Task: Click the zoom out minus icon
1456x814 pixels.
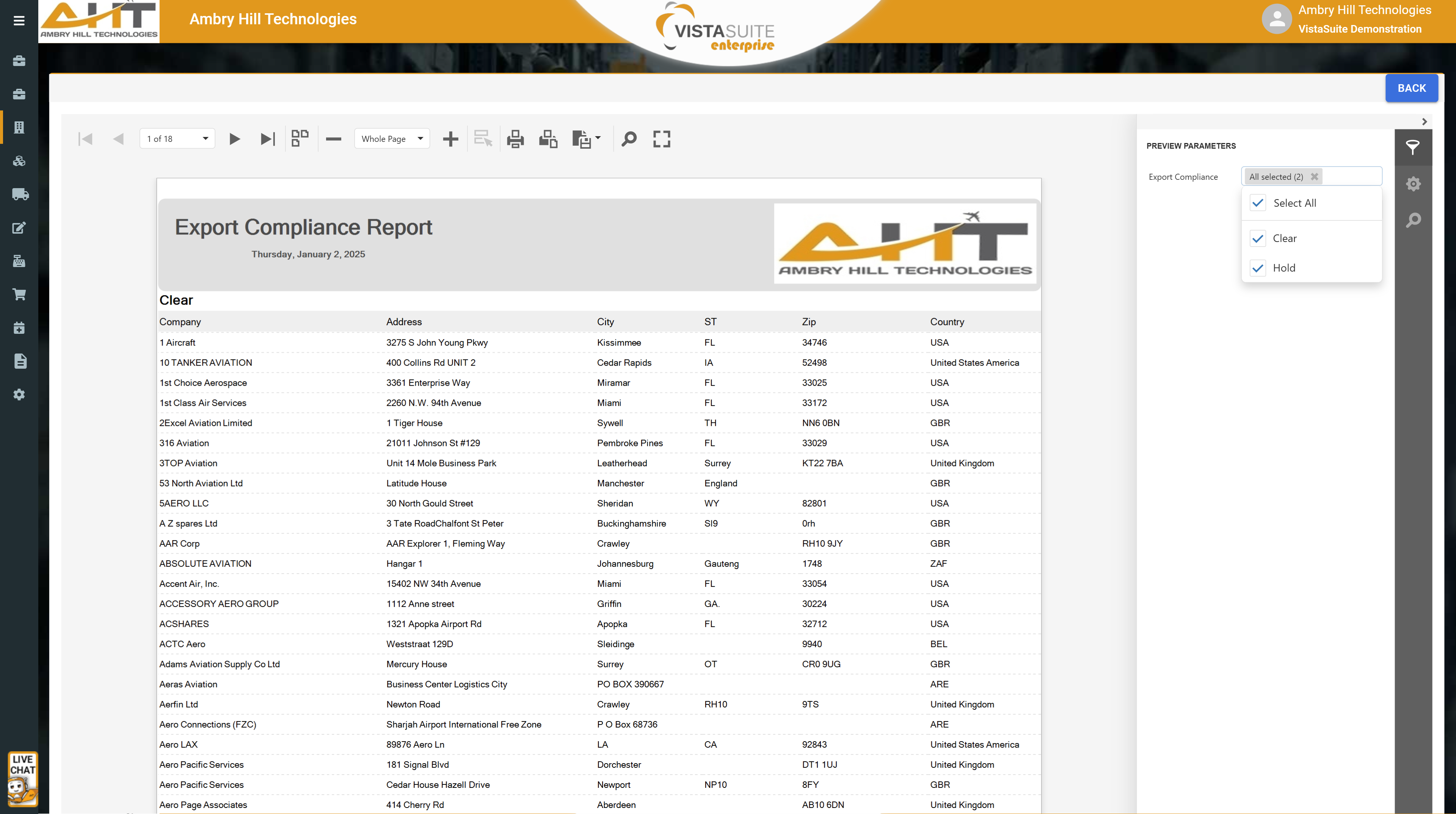Action: pos(334,139)
